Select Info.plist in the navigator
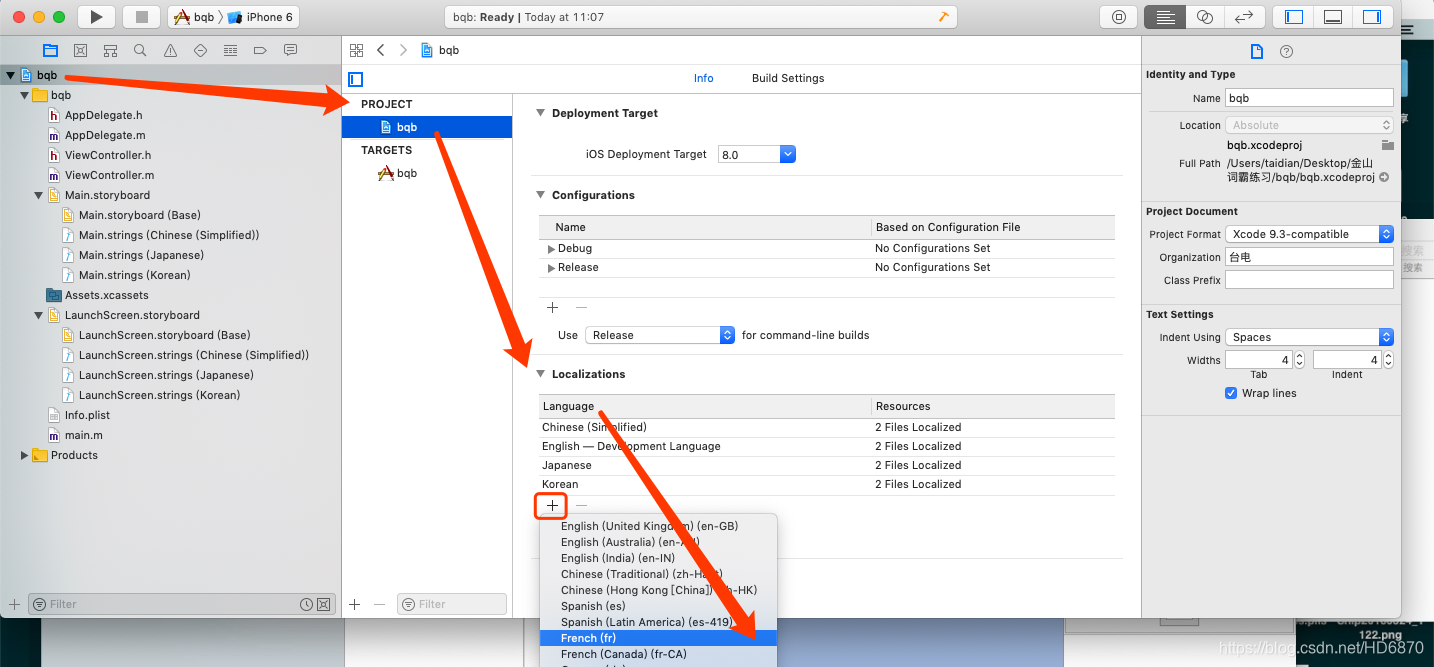 tap(87, 415)
